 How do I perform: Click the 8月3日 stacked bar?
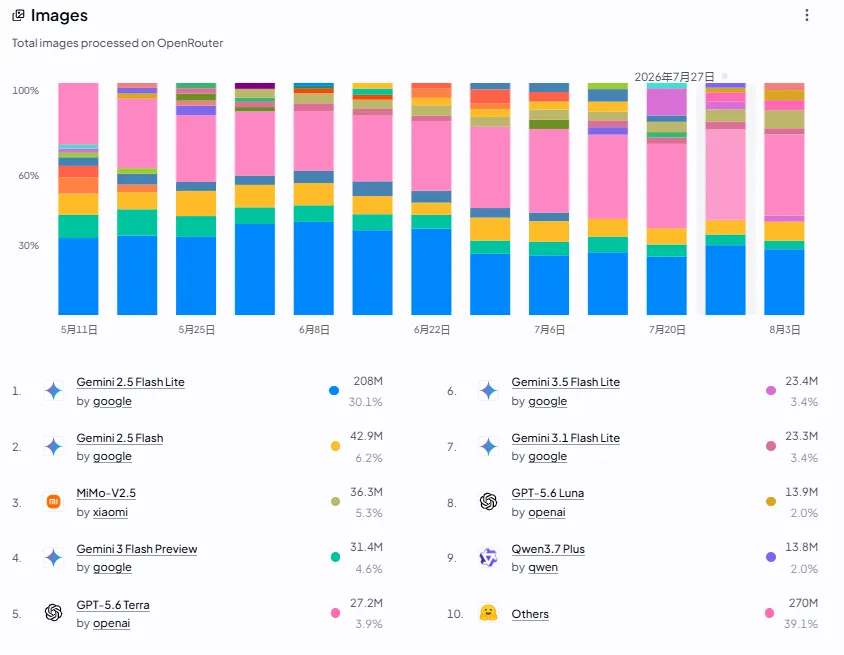pos(784,199)
